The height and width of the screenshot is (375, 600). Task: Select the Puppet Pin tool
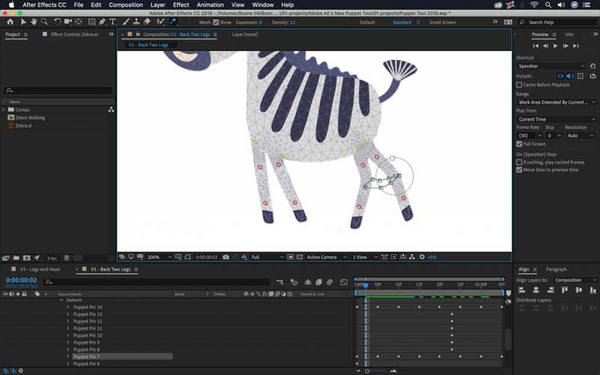coord(173,22)
